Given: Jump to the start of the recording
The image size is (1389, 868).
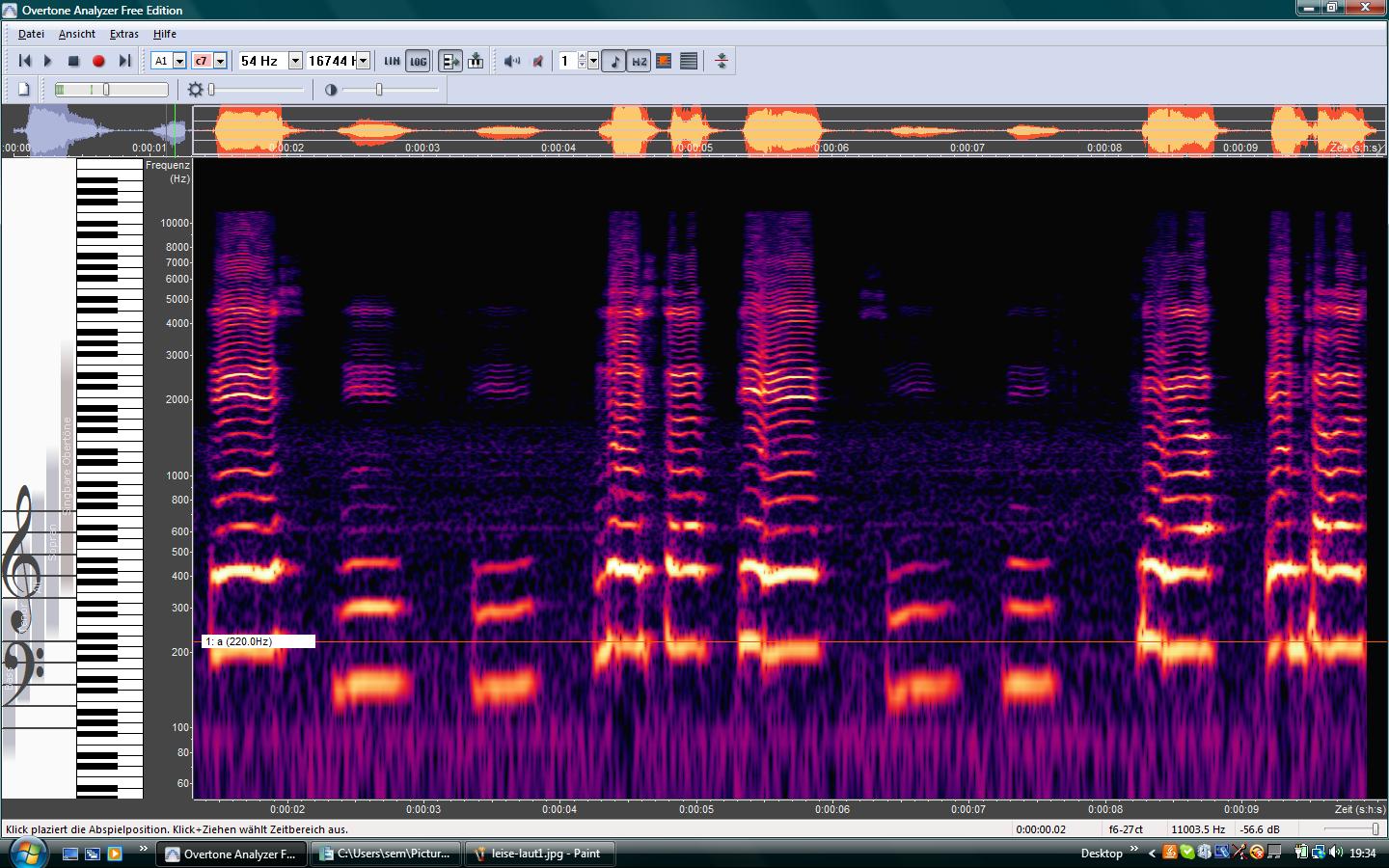Looking at the screenshot, I should pos(24,61).
